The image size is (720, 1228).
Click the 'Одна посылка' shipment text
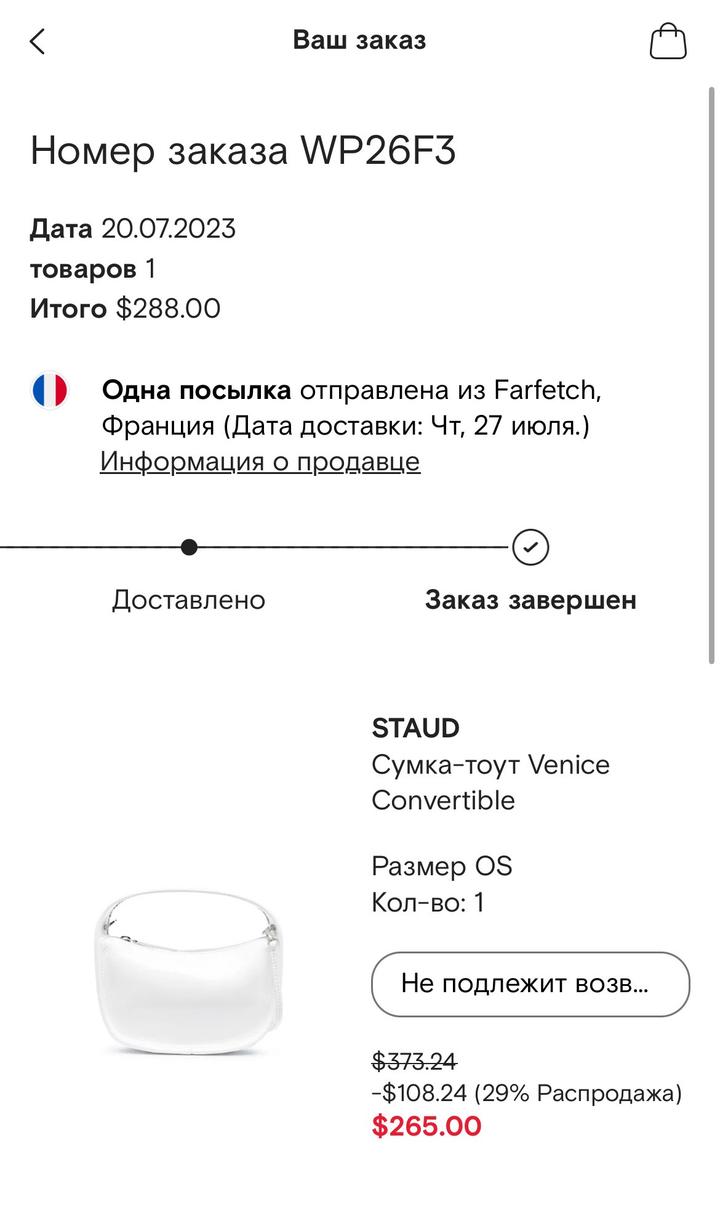coord(196,389)
